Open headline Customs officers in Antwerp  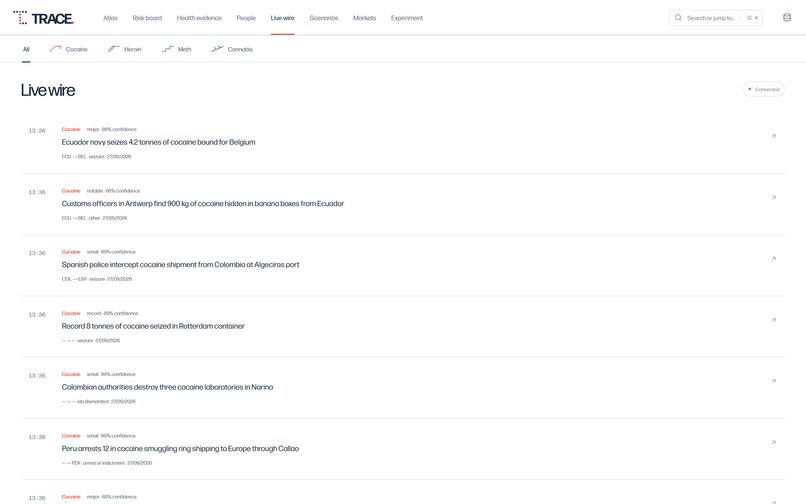click(203, 204)
